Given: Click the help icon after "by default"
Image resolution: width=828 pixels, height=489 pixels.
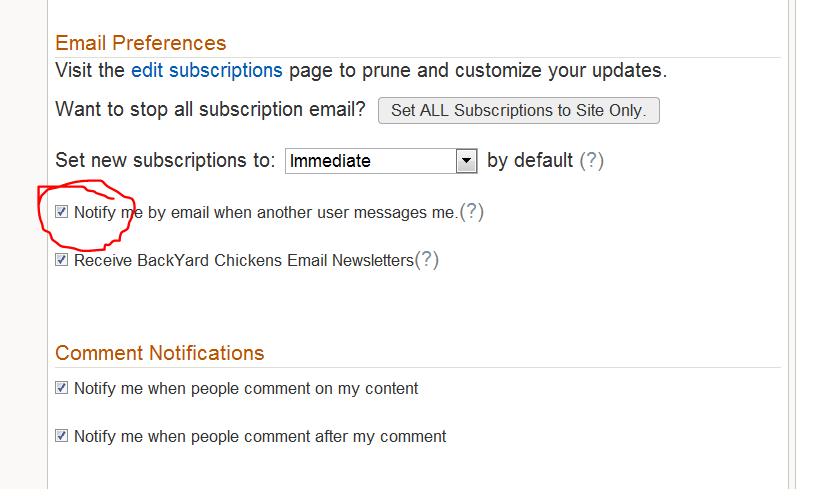Looking at the screenshot, I should [592, 160].
